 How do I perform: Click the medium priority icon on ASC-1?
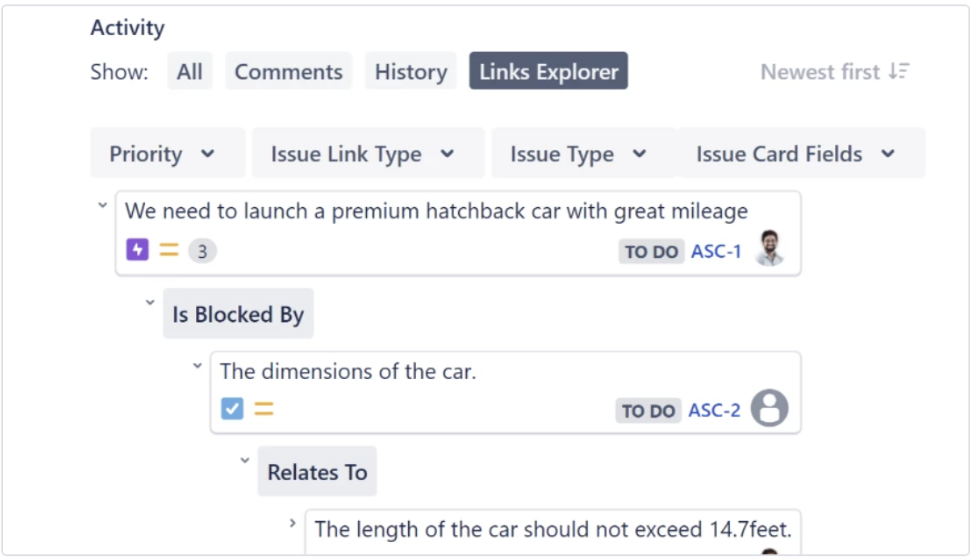pyautogui.click(x=169, y=250)
